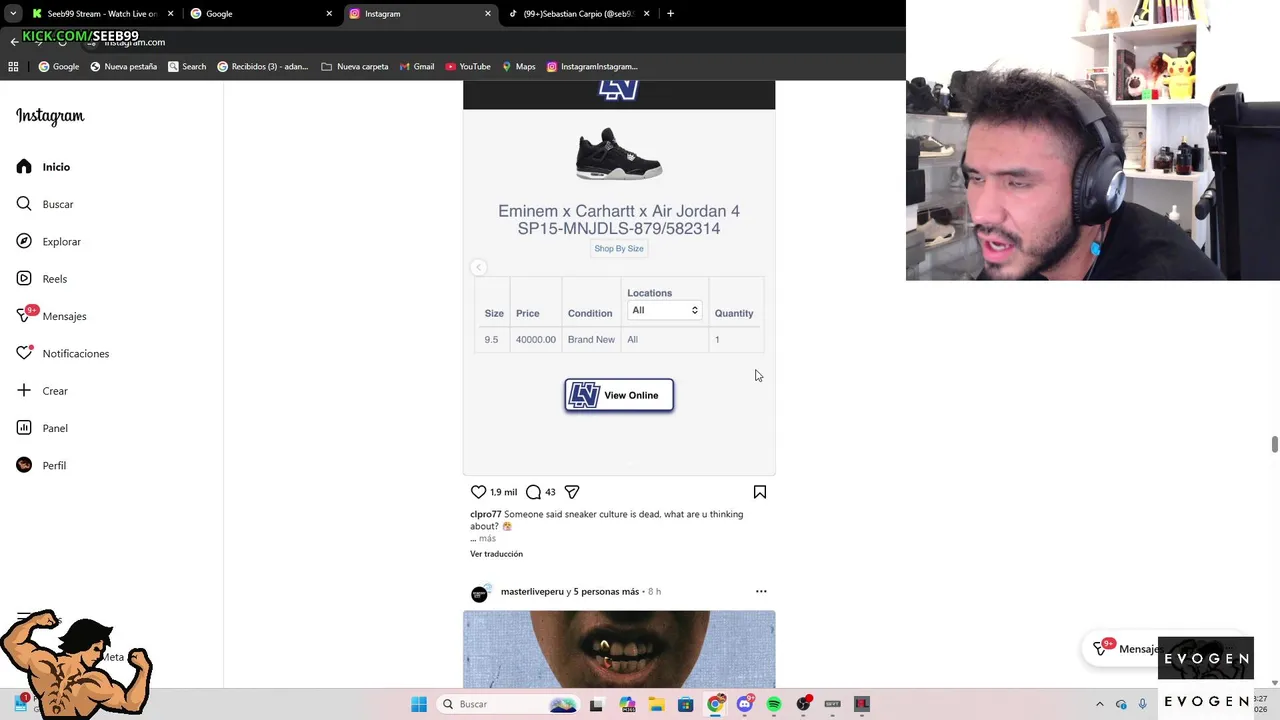
Task: Click previous slide arrow on carousel
Action: [x=478, y=267]
